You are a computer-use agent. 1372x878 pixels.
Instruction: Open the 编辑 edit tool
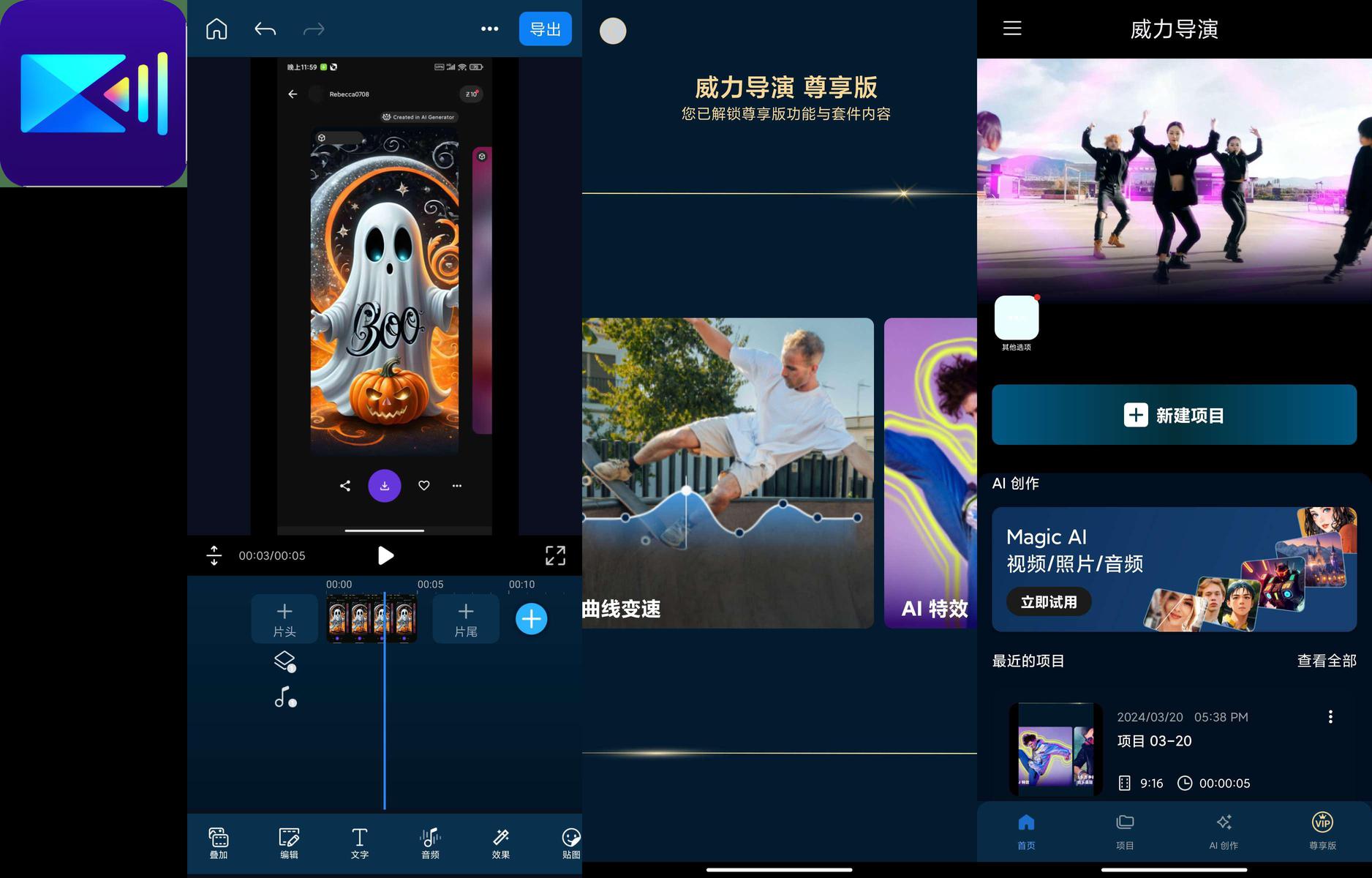point(289,843)
